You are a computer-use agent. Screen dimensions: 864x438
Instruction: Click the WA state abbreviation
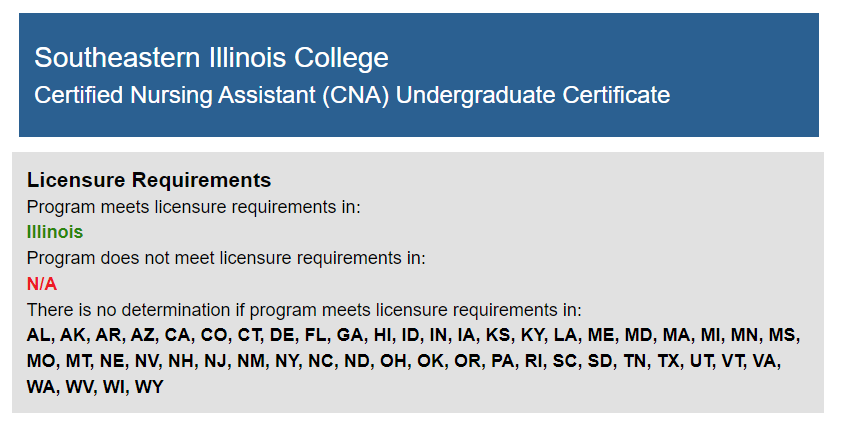pos(42,387)
